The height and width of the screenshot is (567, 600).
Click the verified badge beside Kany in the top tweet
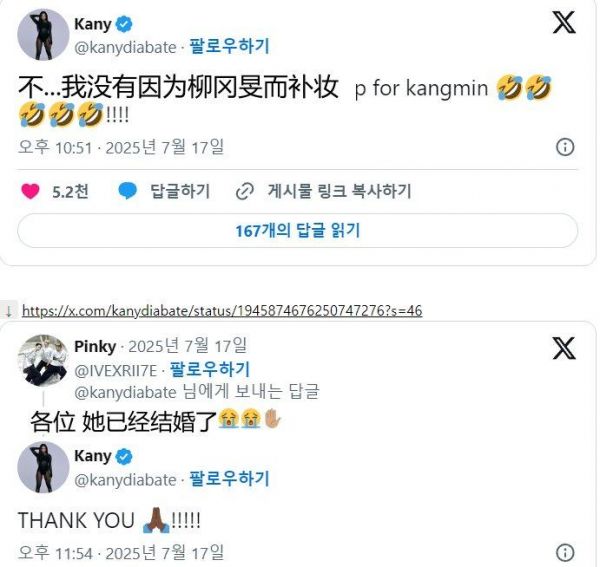[x=124, y=24]
